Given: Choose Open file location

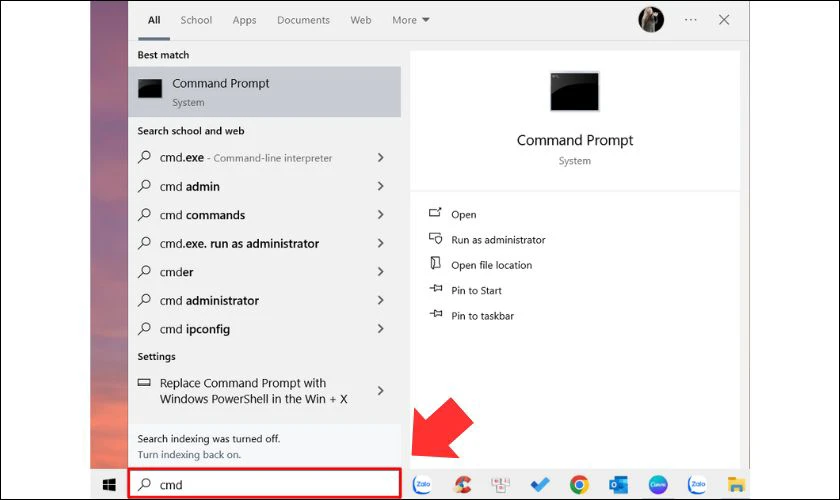Looking at the screenshot, I should click(491, 265).
